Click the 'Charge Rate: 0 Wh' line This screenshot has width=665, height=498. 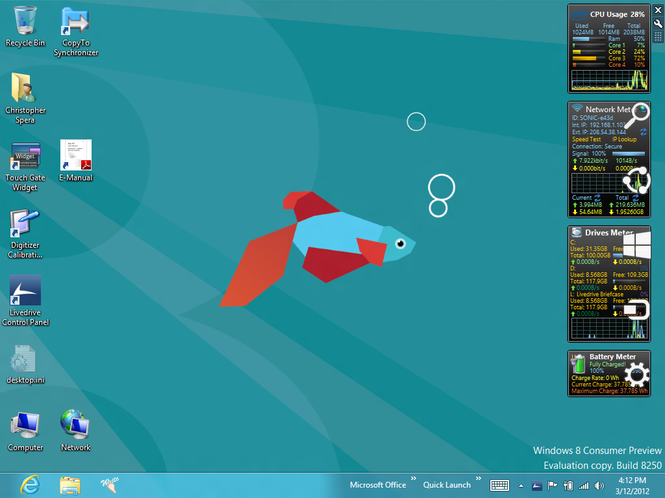(x=595, y=378)
